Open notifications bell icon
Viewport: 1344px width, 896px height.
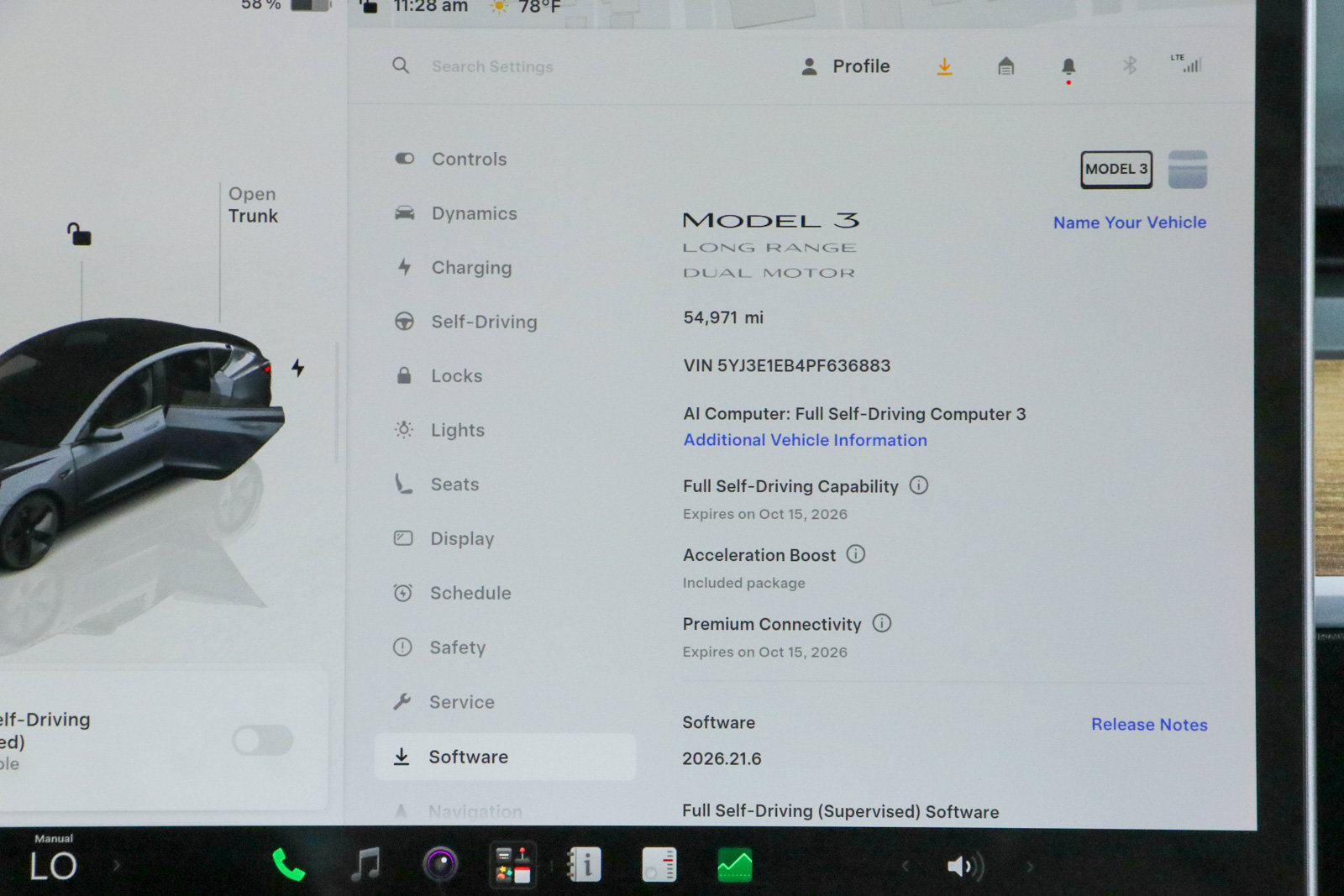1068,67
